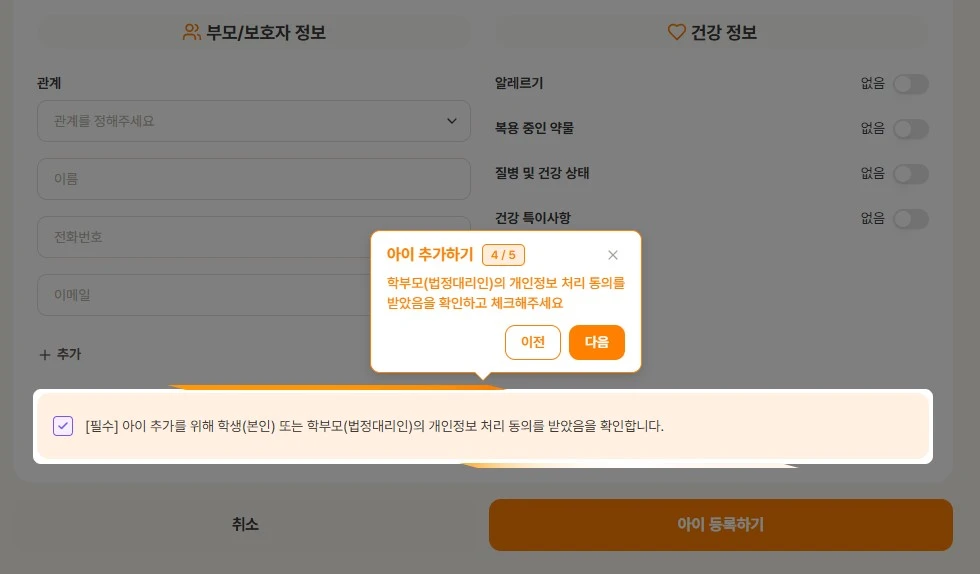Submit with 아이 등록하기 button
Screen dimensions: 980x574
(721, 524)
